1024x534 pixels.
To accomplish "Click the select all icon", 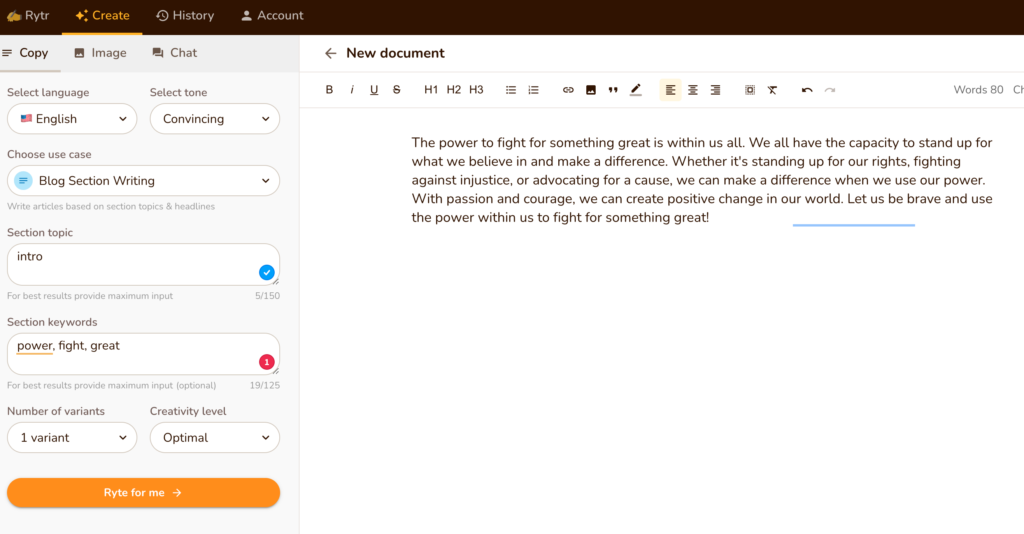I will [750, 90].
